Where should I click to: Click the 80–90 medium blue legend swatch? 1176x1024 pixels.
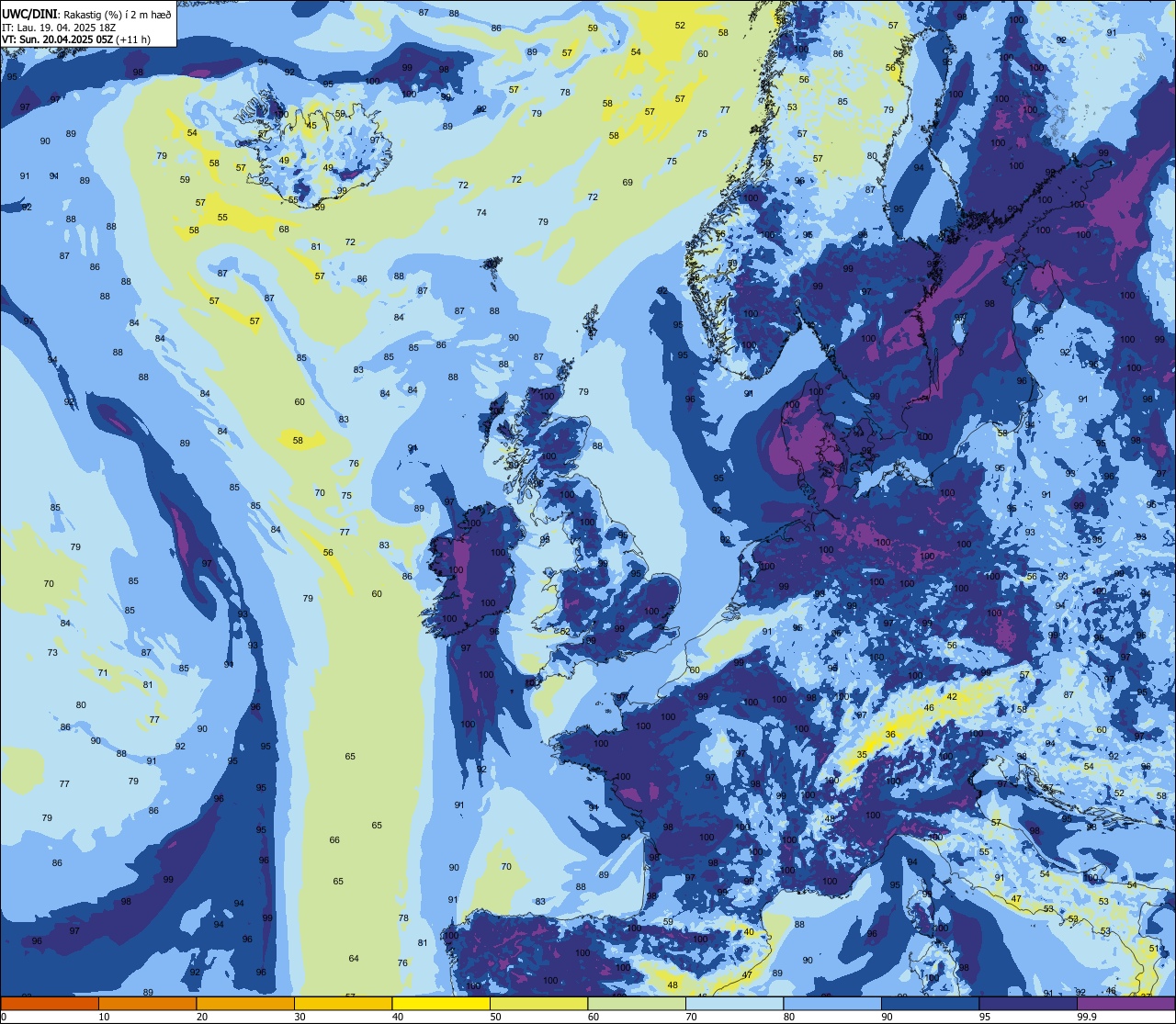coord(832,1003)
